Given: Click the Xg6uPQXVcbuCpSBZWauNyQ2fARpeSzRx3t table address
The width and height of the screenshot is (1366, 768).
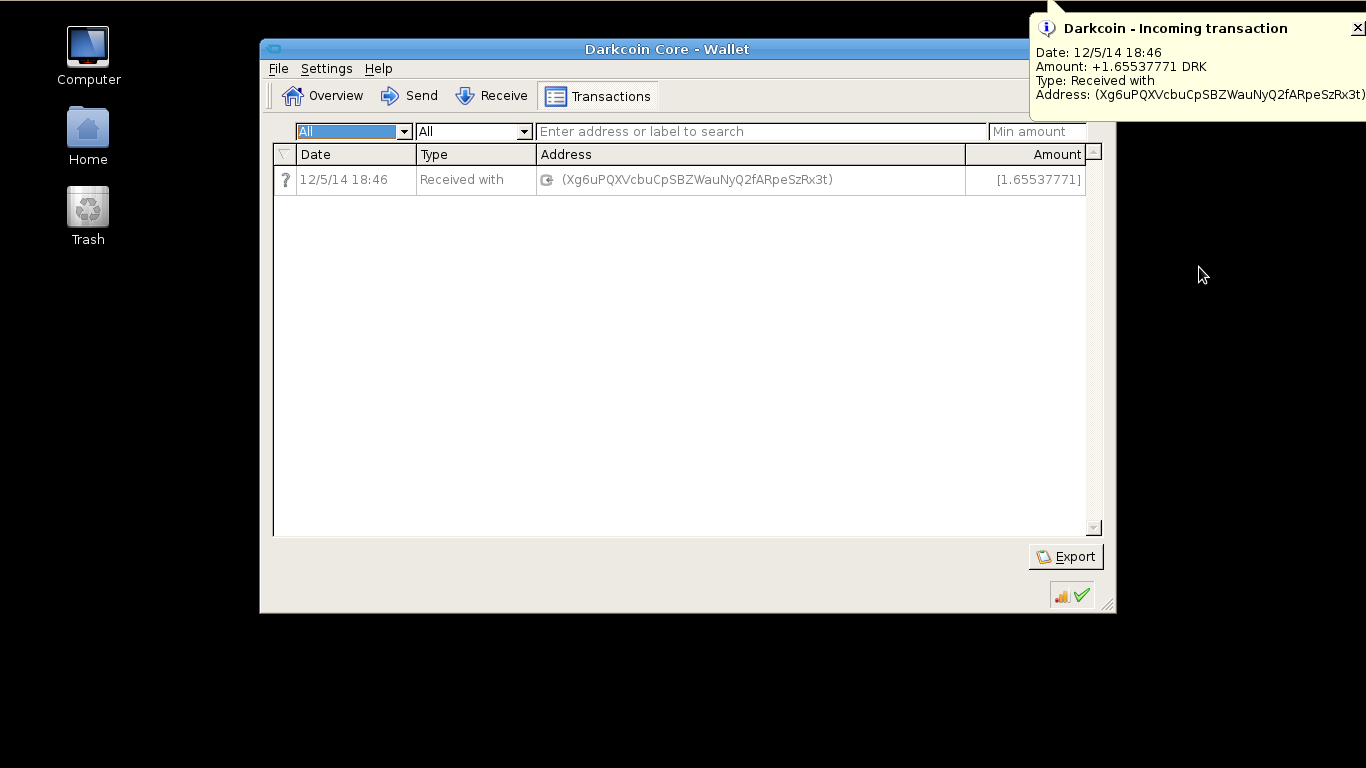Looking at the screenshot, I should [x=697, y=180].
